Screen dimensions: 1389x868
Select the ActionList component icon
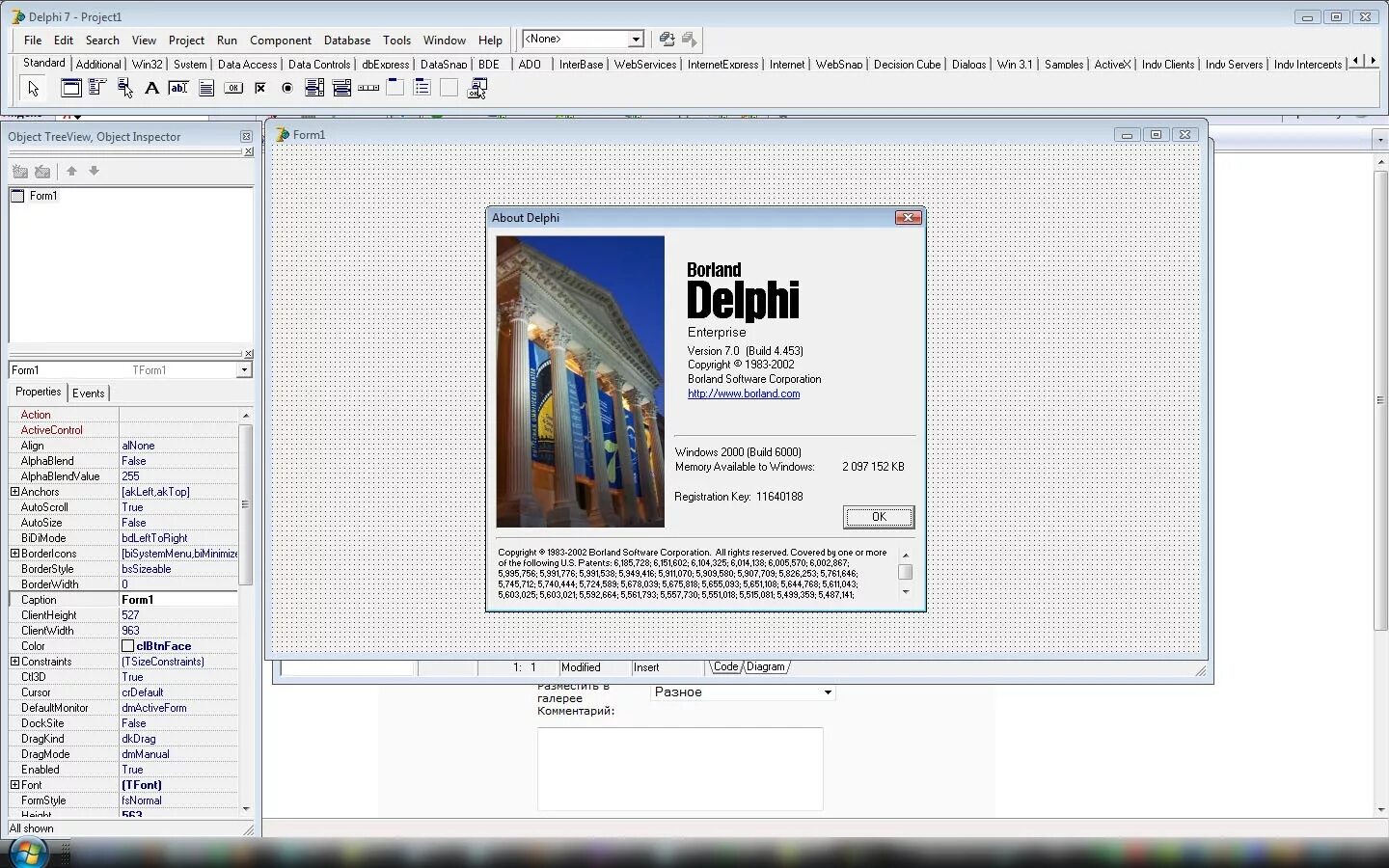tap(477, 88)
